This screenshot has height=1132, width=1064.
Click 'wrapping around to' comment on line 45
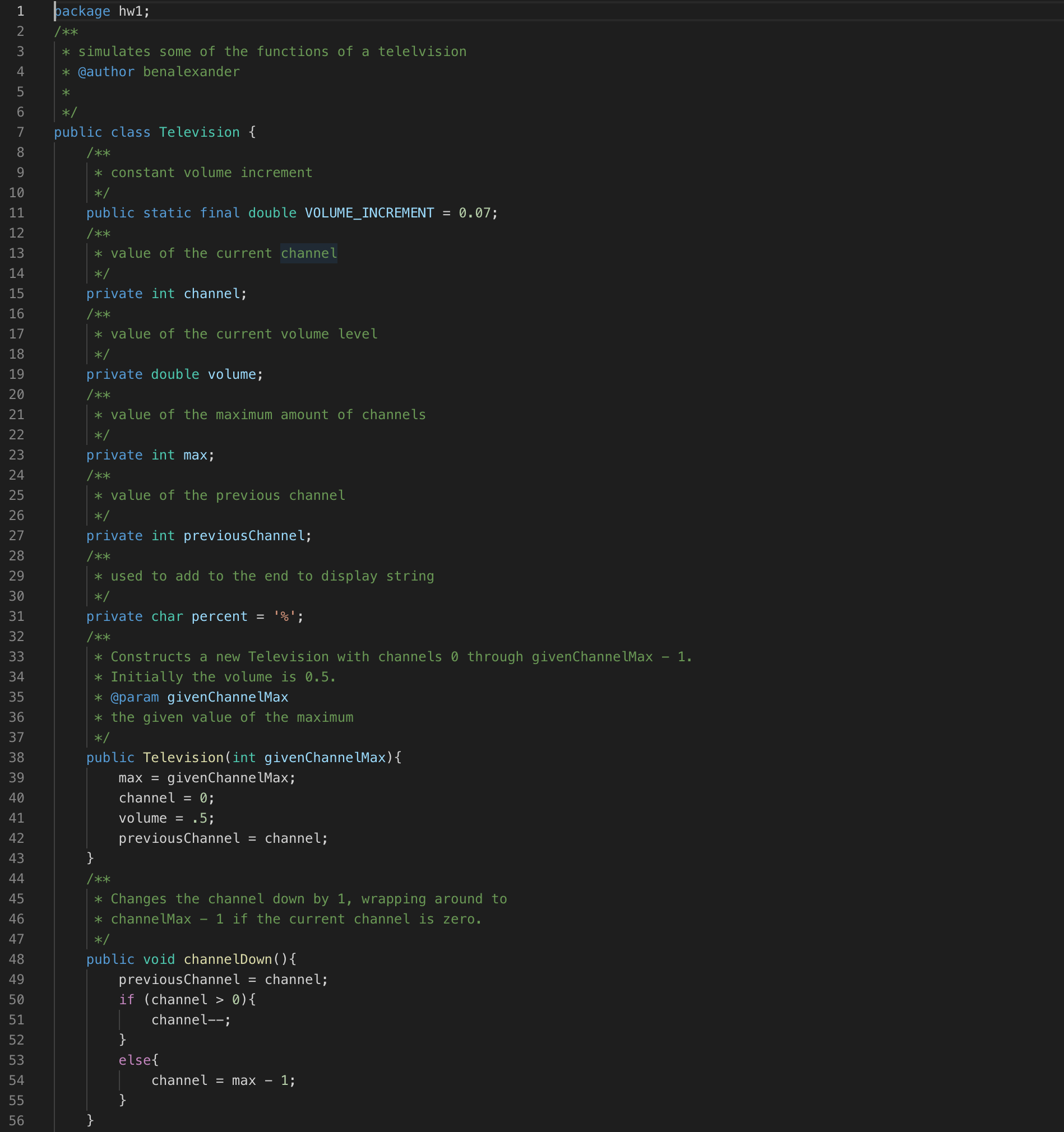(x=434, y=899)
